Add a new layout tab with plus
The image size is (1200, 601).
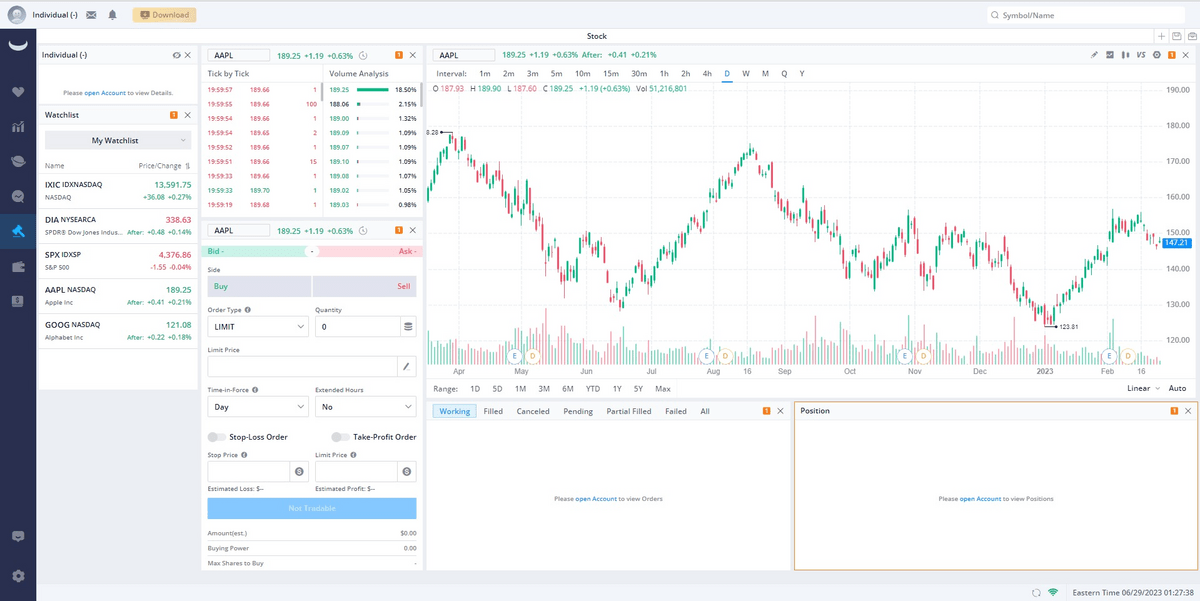[1161, 36]
